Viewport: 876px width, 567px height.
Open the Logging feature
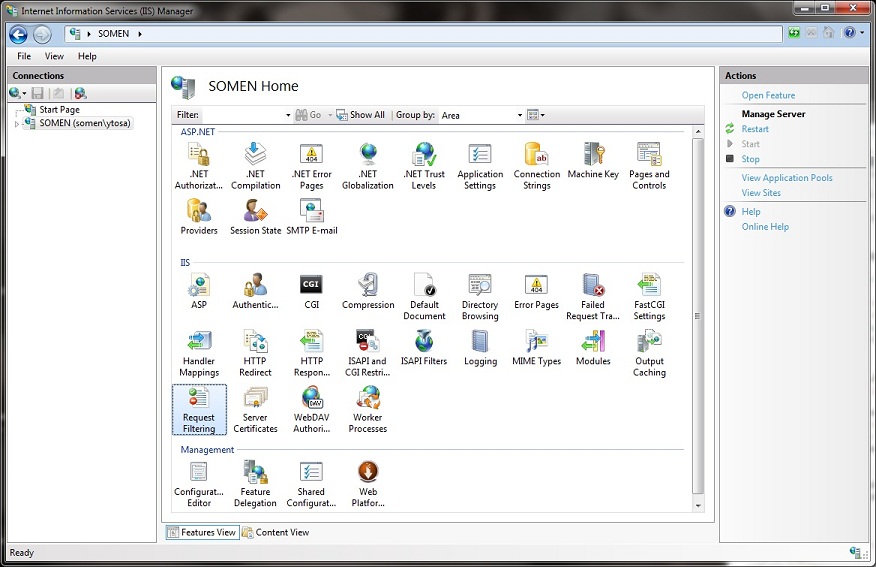480,347
